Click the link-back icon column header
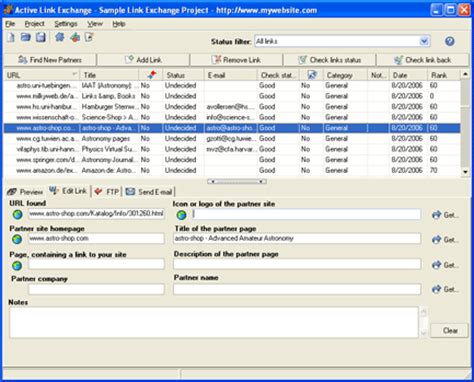This screenshot has height=382, width=474. 312,75
